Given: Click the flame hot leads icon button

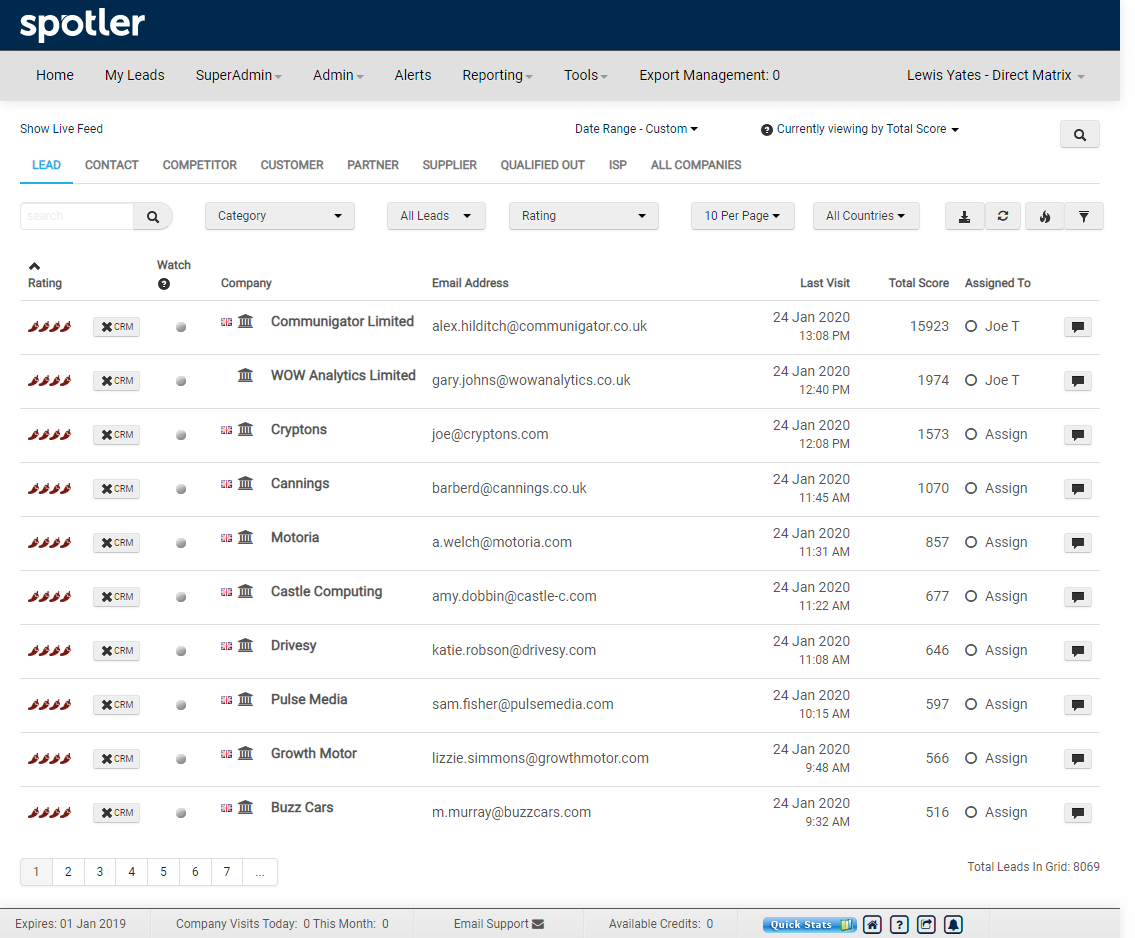Looking at the screenshot, I should (x=1045, y=216).
